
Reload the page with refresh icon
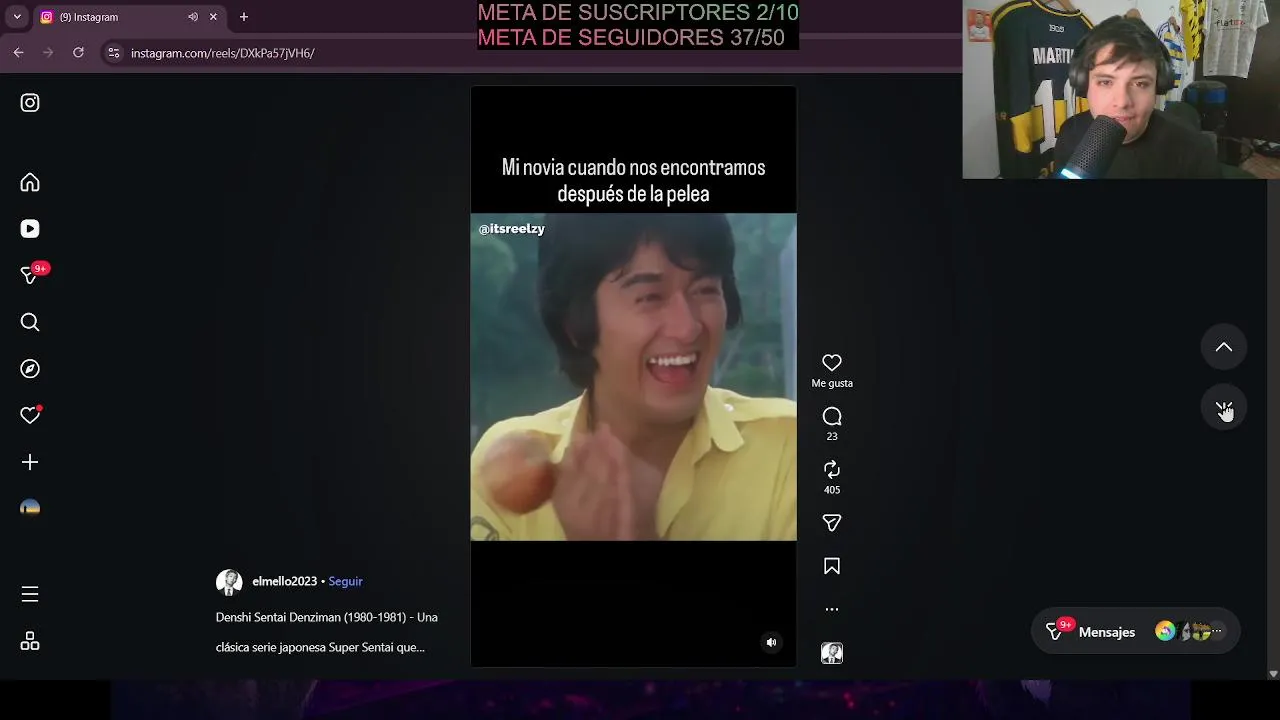tap(78, 53)
